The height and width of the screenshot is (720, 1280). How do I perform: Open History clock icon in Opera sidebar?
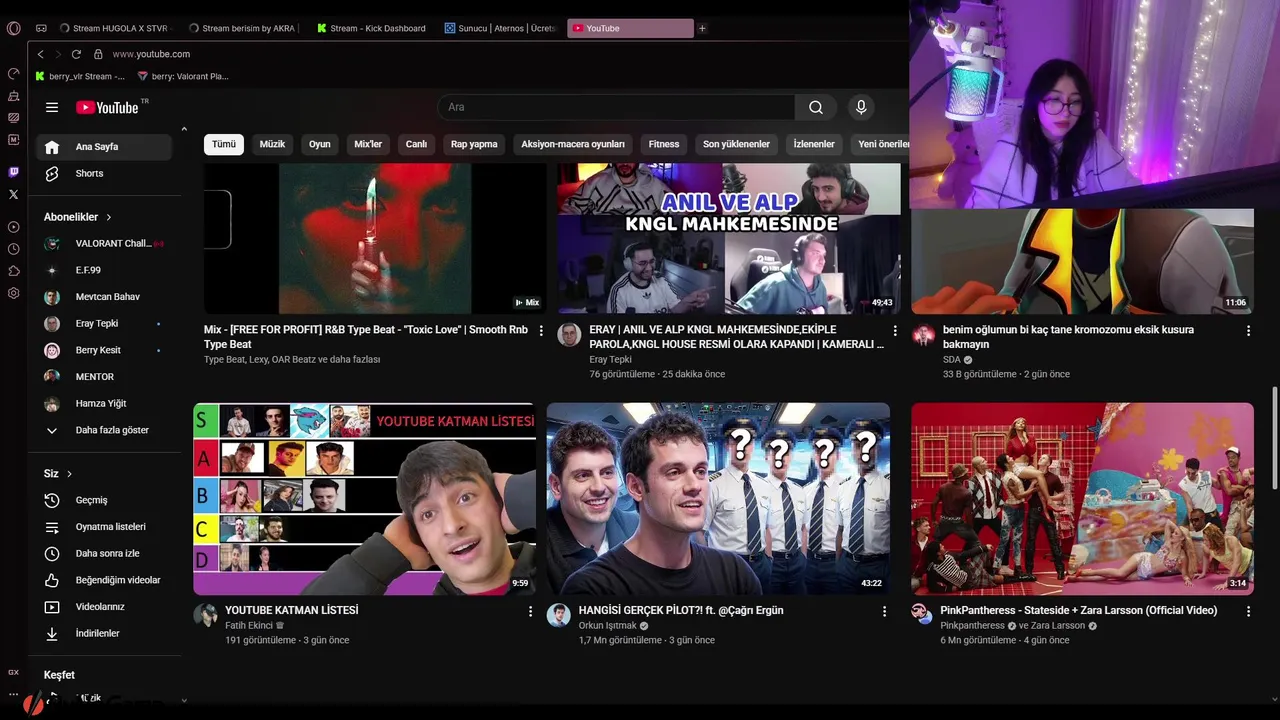coord(14,249)
